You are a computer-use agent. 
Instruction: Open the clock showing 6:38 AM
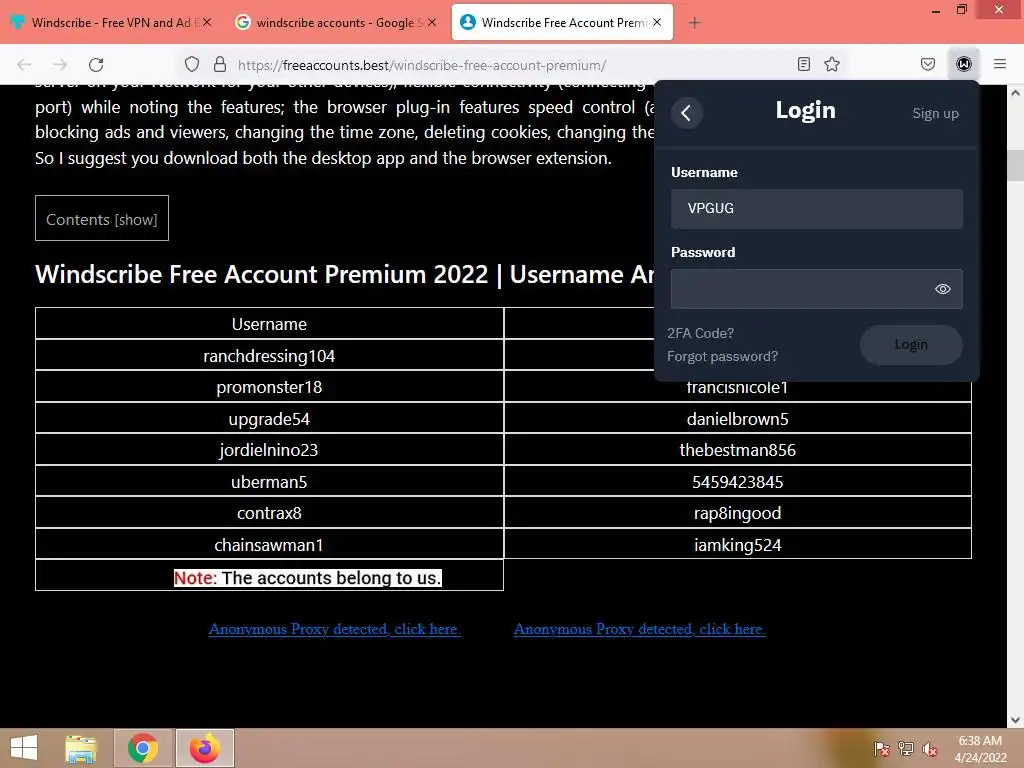[980, 749]
